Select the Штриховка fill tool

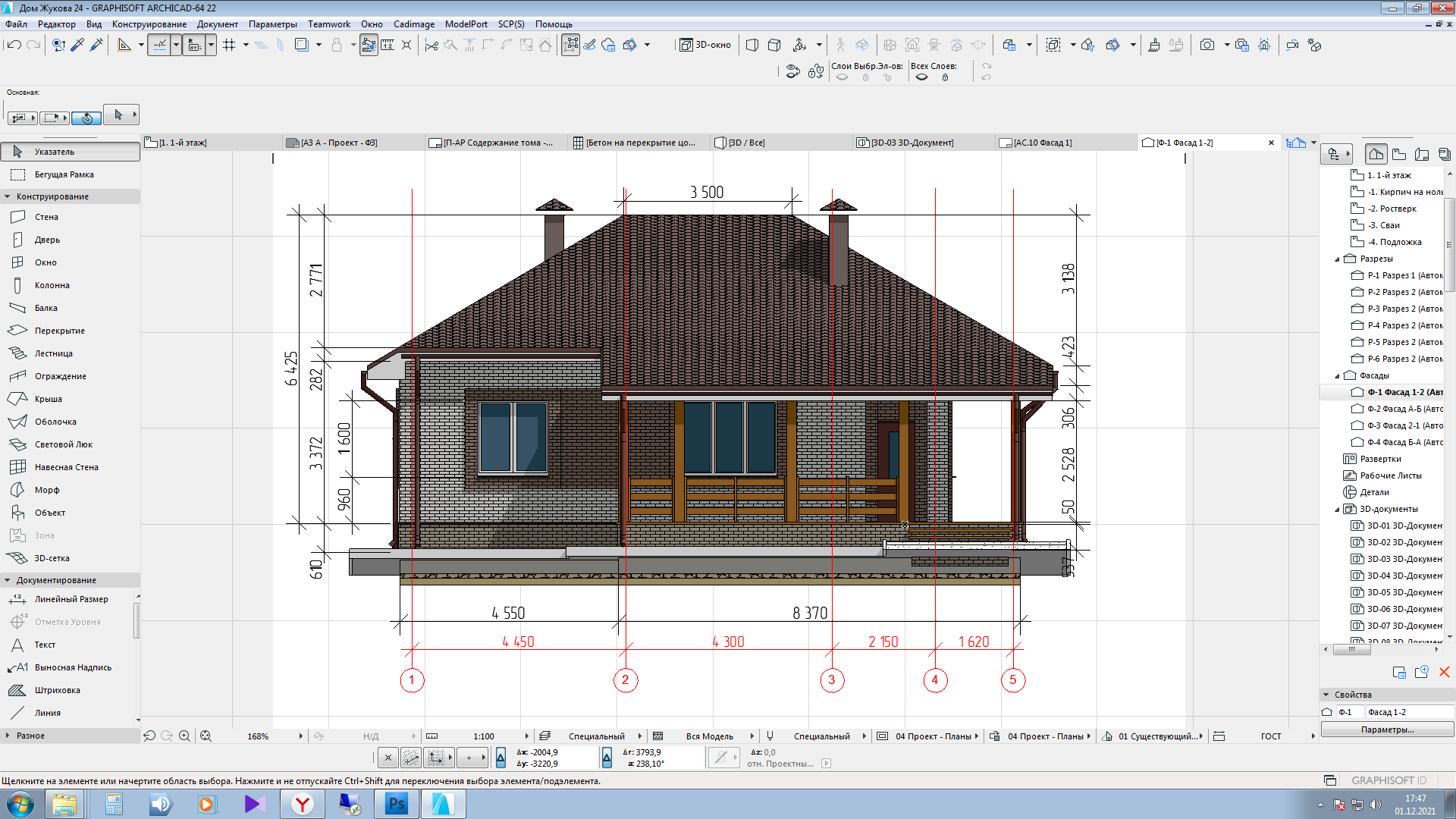tap(57, 690)
